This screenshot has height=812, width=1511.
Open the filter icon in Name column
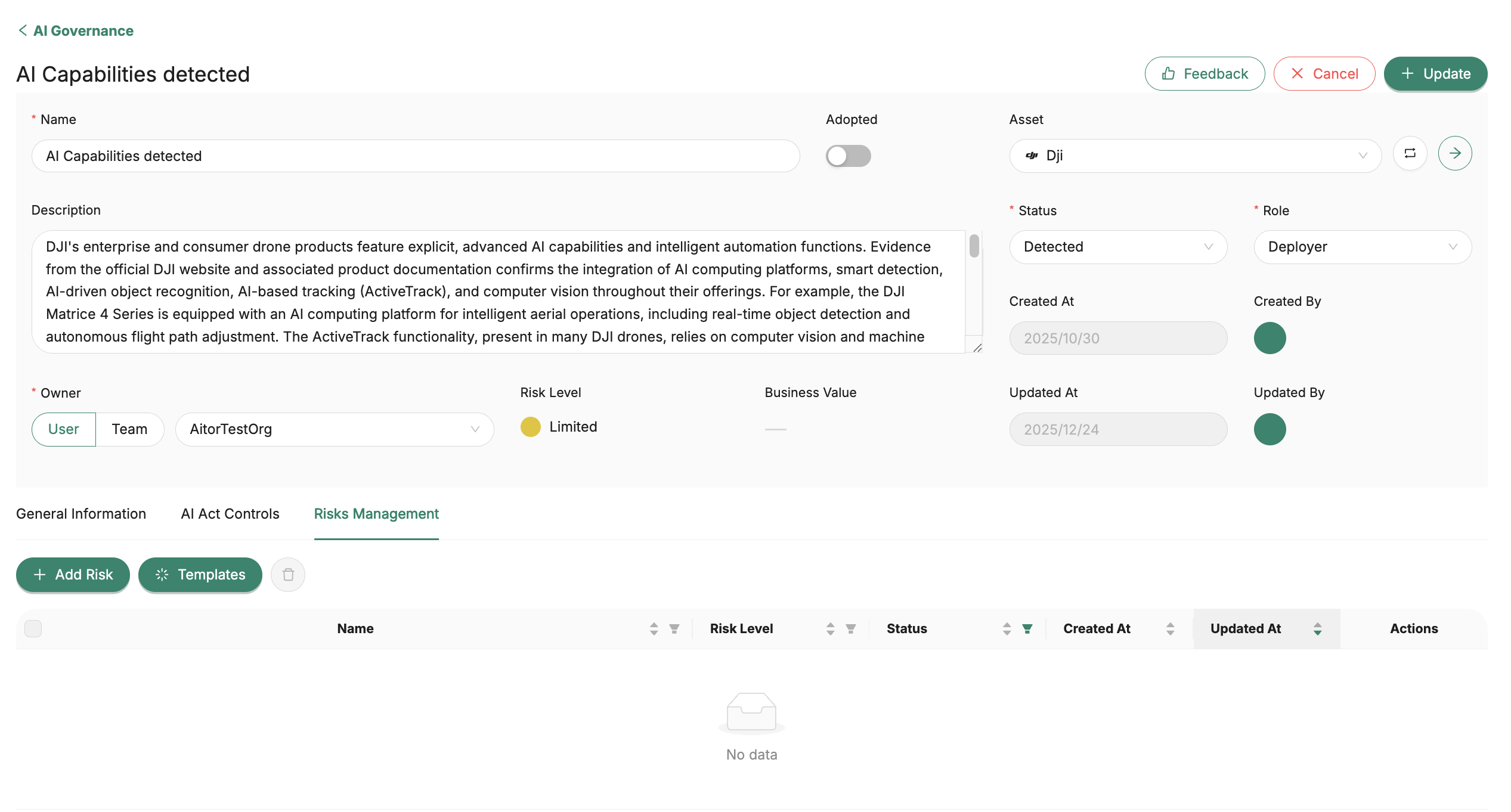click(x=674, y=629)
